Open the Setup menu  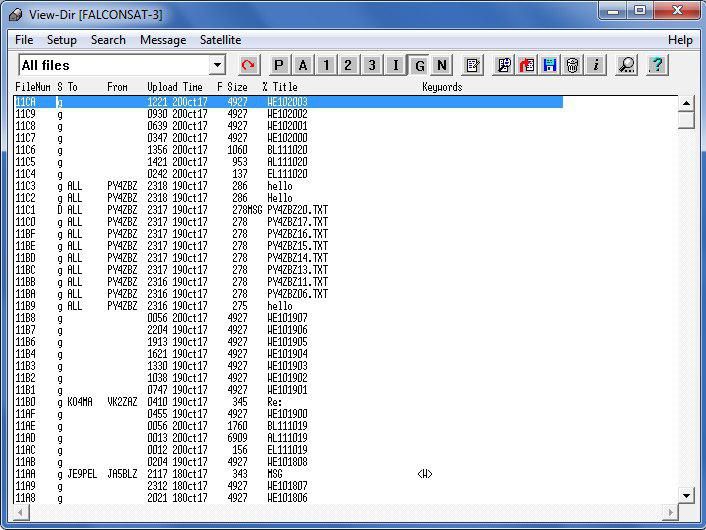pos(61,40)
